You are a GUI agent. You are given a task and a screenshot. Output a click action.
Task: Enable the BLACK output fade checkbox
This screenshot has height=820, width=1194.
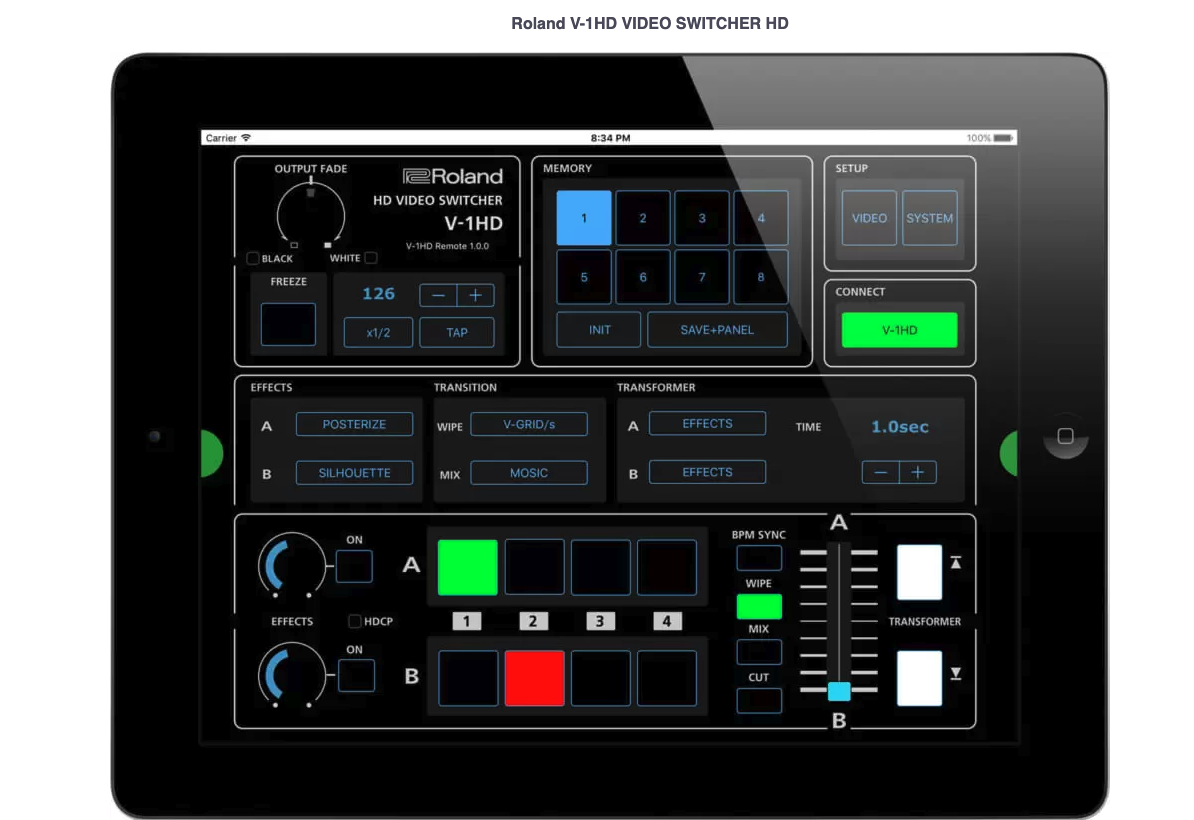pos(253,258)
